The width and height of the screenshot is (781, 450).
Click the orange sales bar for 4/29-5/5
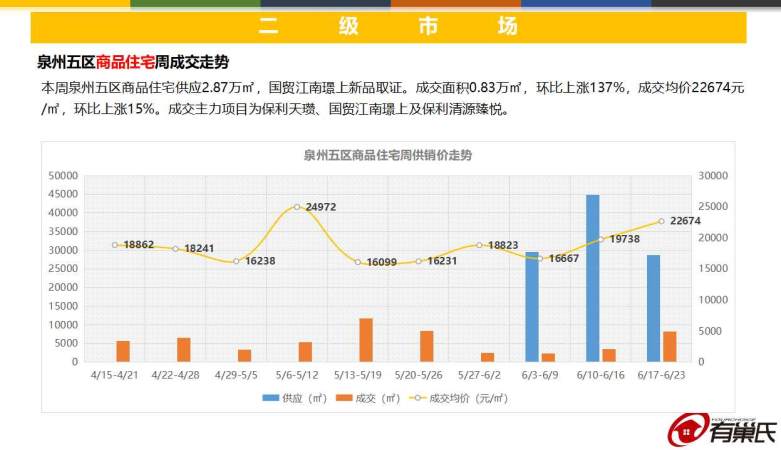point(245,356)
